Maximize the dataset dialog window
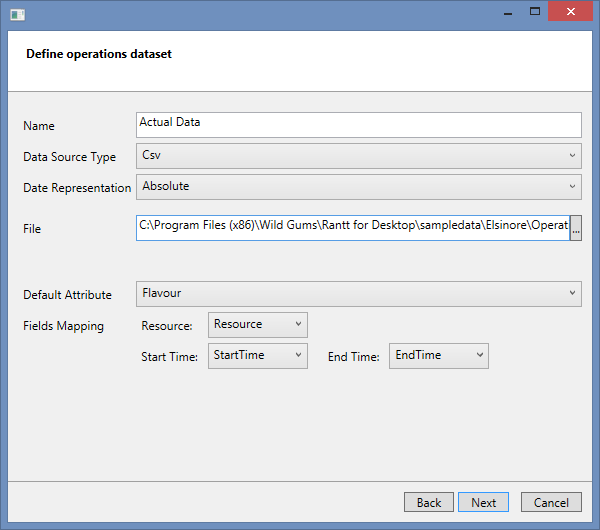The height and width of the screenshot is (530, 600). (535, 12)
